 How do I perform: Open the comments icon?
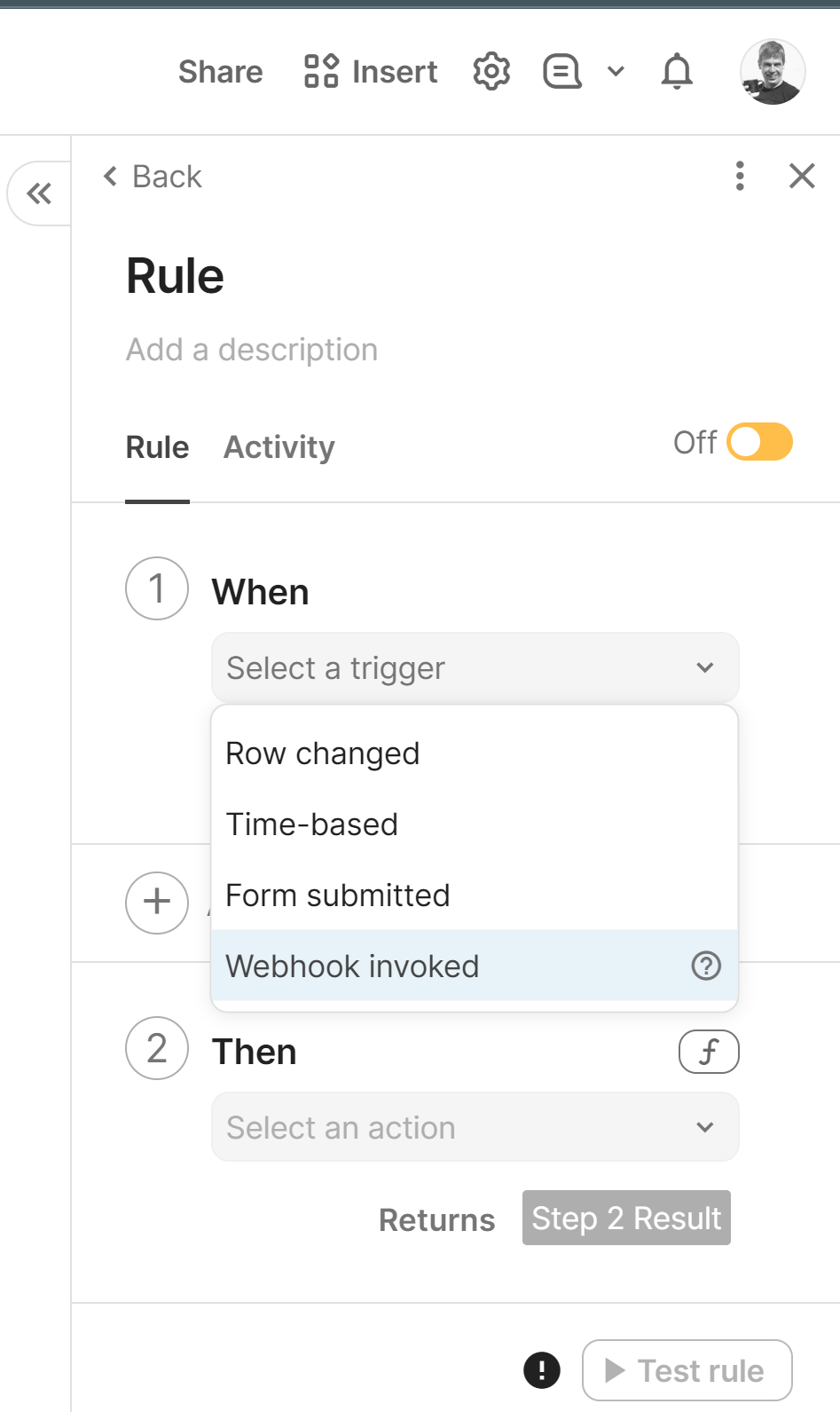(562, 72)
